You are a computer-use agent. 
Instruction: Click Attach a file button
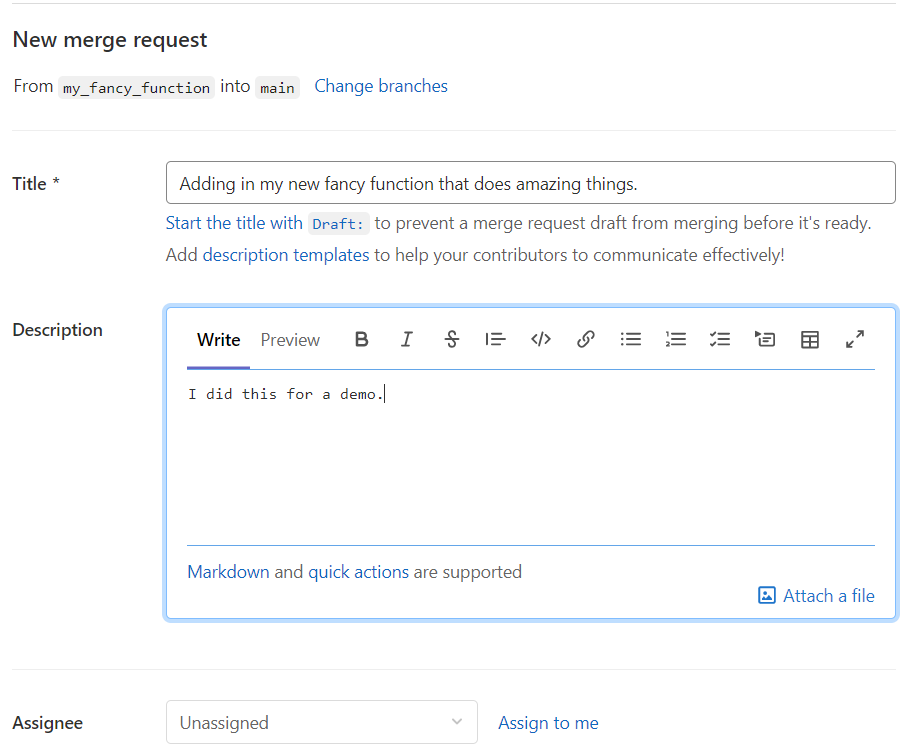(x=816, y=596)
